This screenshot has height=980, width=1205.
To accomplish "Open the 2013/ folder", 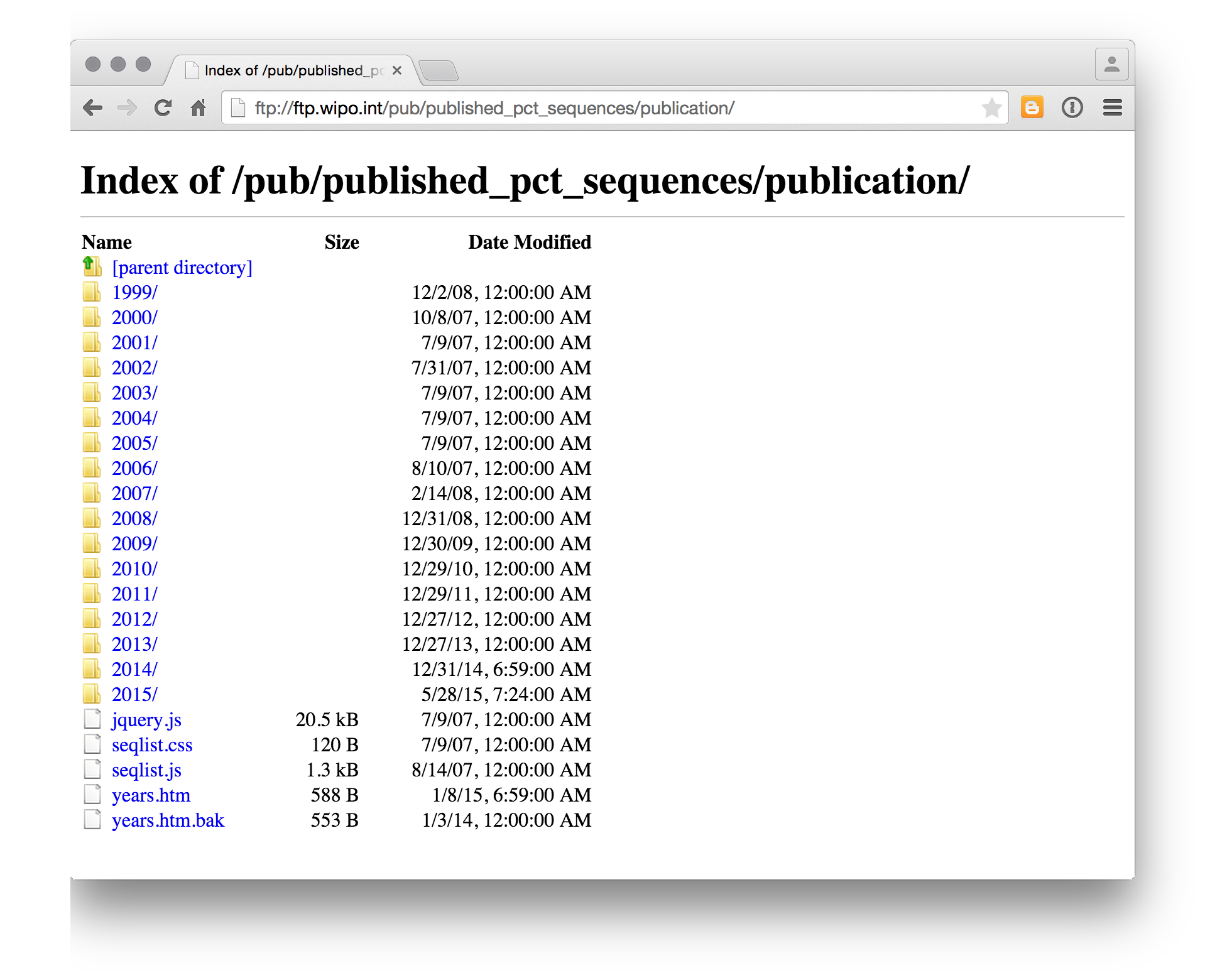I will pyautogui.click(x=134, y=645).
